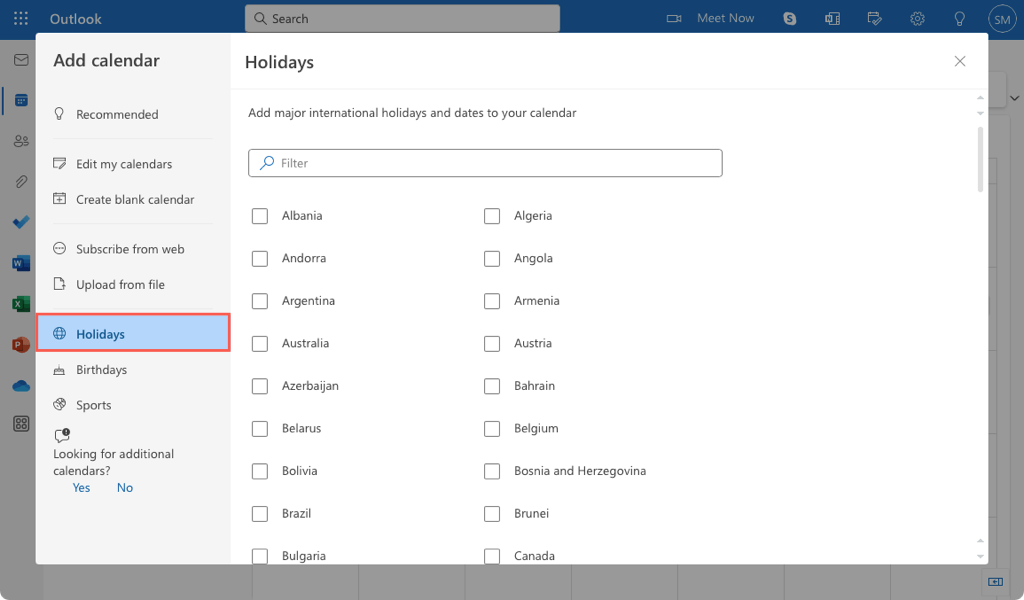
Task: Click the Skype icon in header
Action: pos(790,18)
